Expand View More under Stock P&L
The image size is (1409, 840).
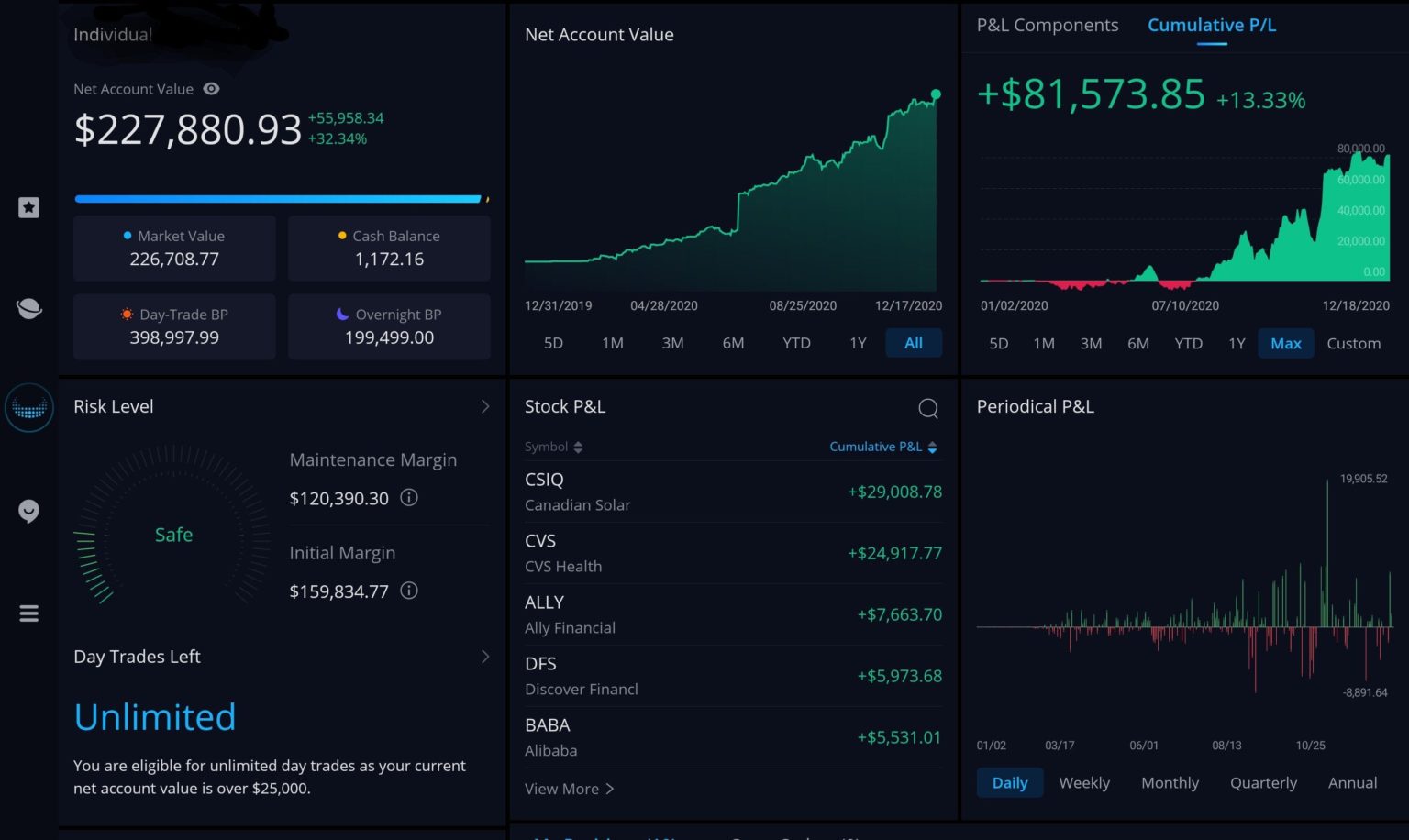point(568,789)
